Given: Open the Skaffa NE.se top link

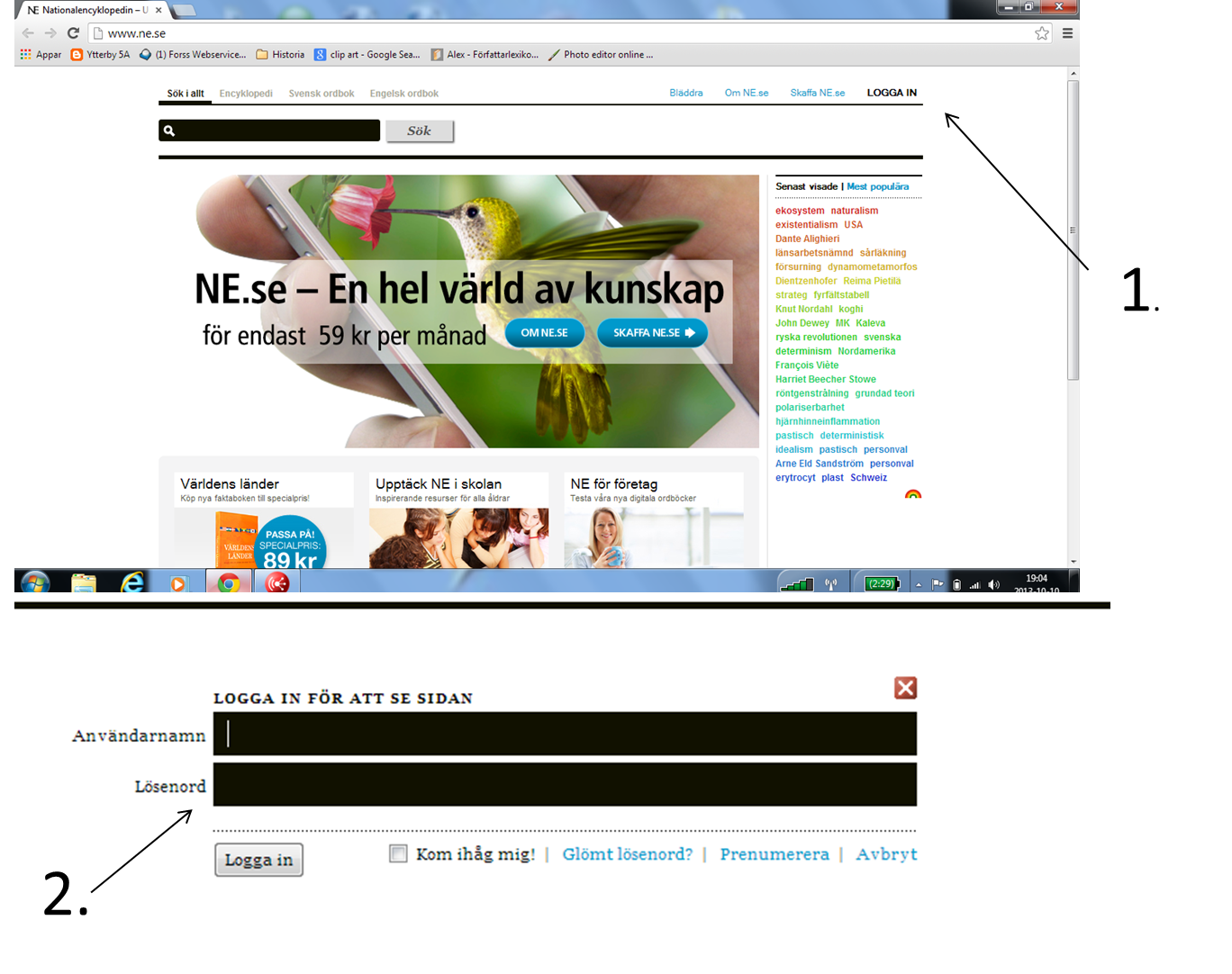Looking at the screenshot, I should 818,93.
